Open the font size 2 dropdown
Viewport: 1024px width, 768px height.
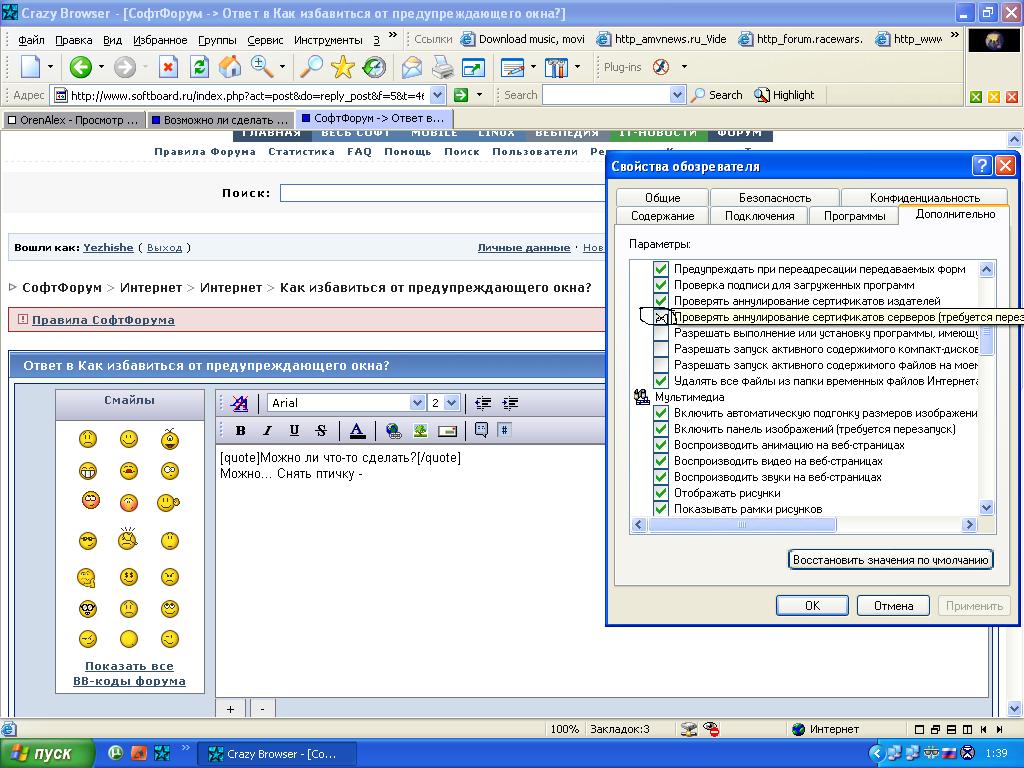(451, 403)
